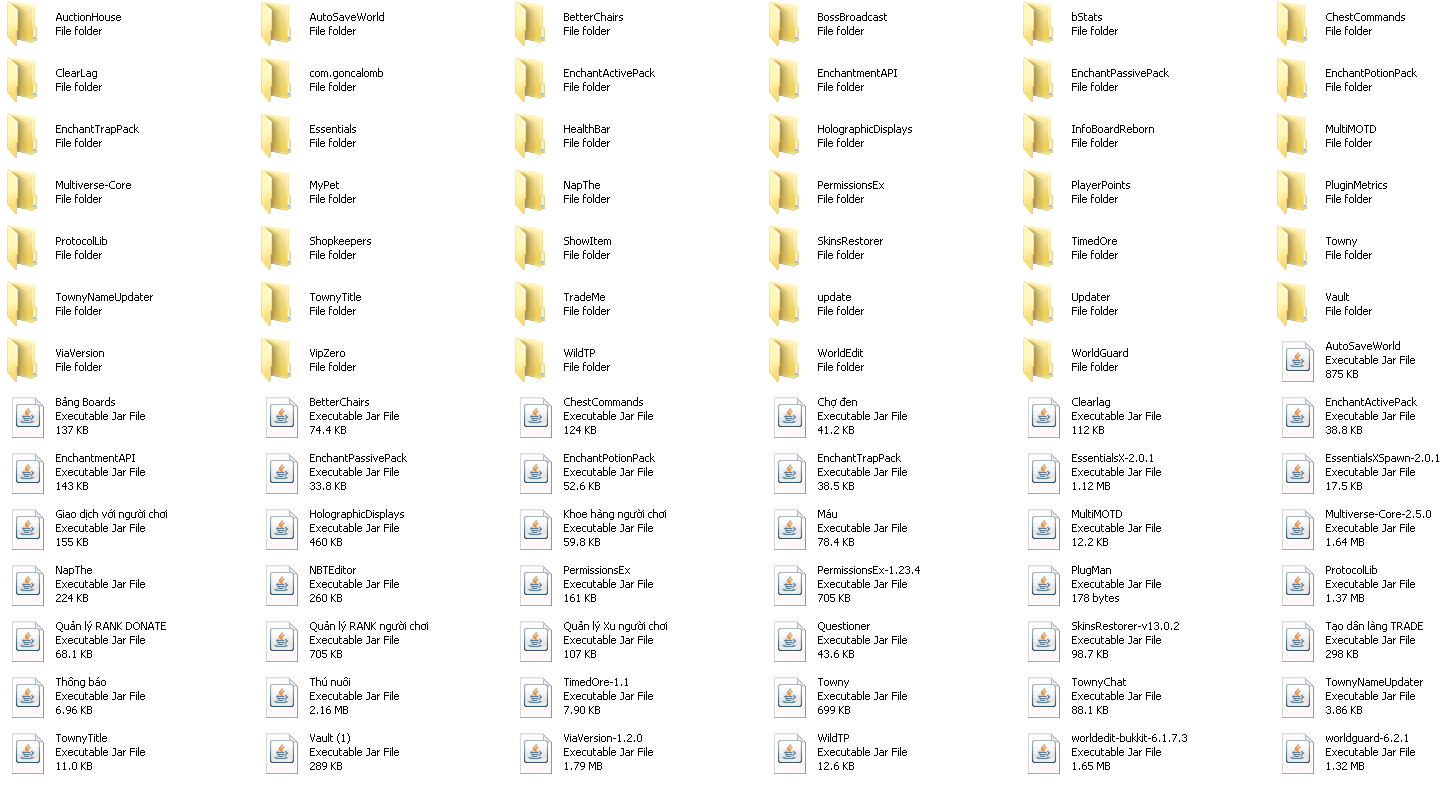
Task: Click the PlugMan jar file icon
Action: pos(1044,585)
